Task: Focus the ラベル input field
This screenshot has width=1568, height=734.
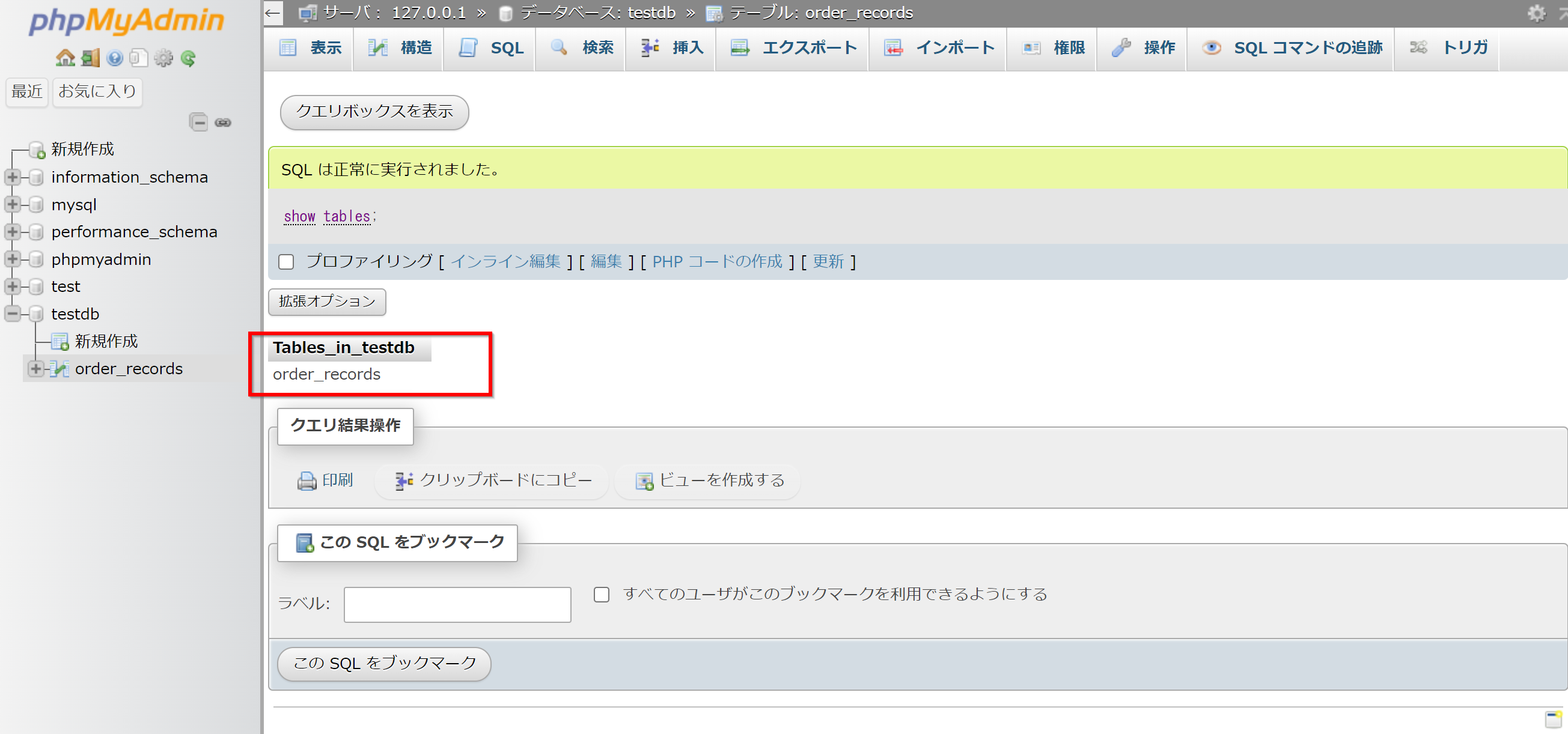Action: (x=457, y=604)
